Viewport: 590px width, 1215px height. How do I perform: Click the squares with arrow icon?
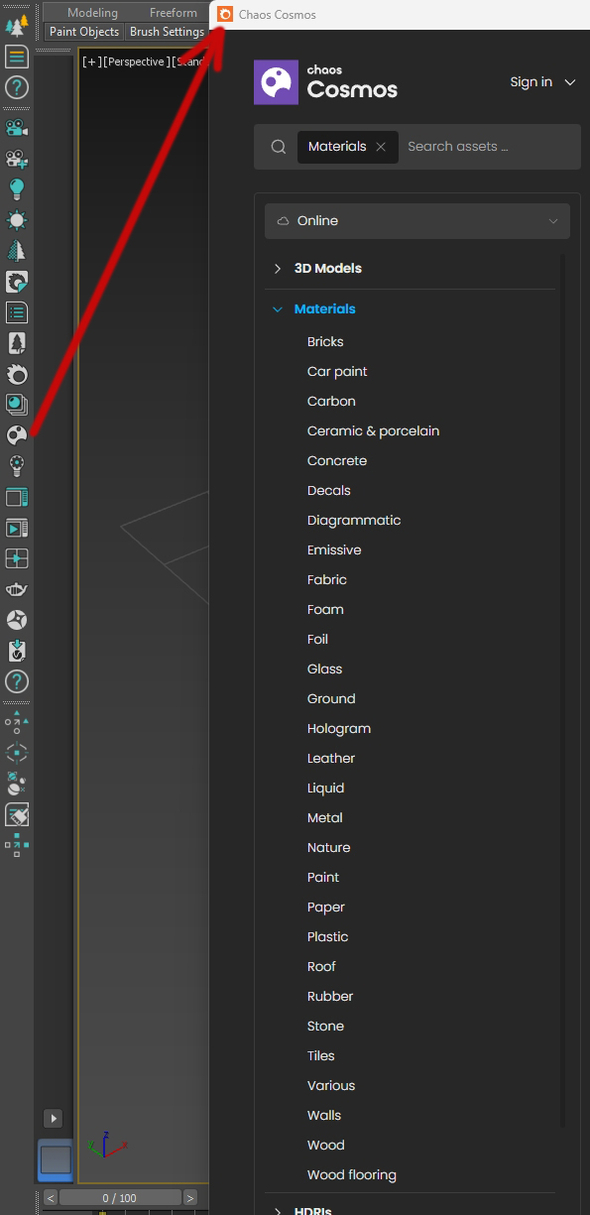17,845
